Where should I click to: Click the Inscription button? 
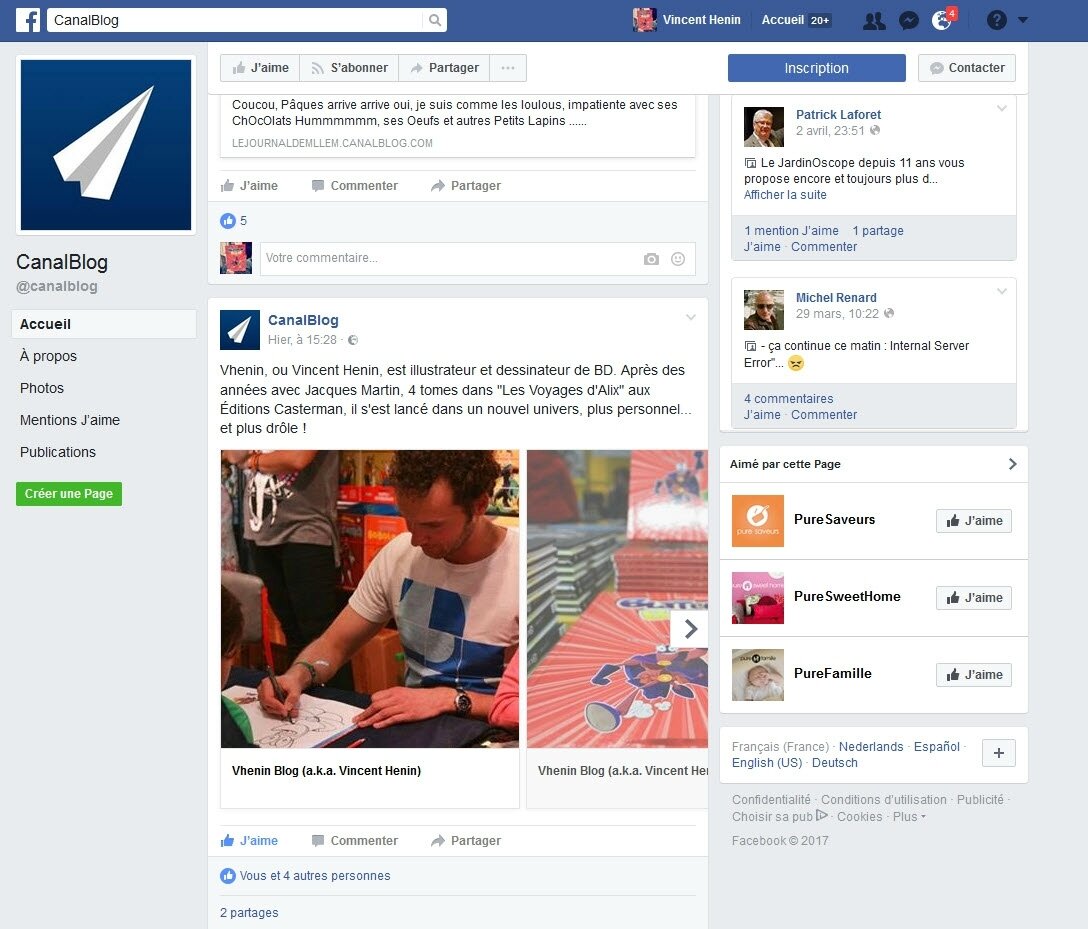point(817,68)
